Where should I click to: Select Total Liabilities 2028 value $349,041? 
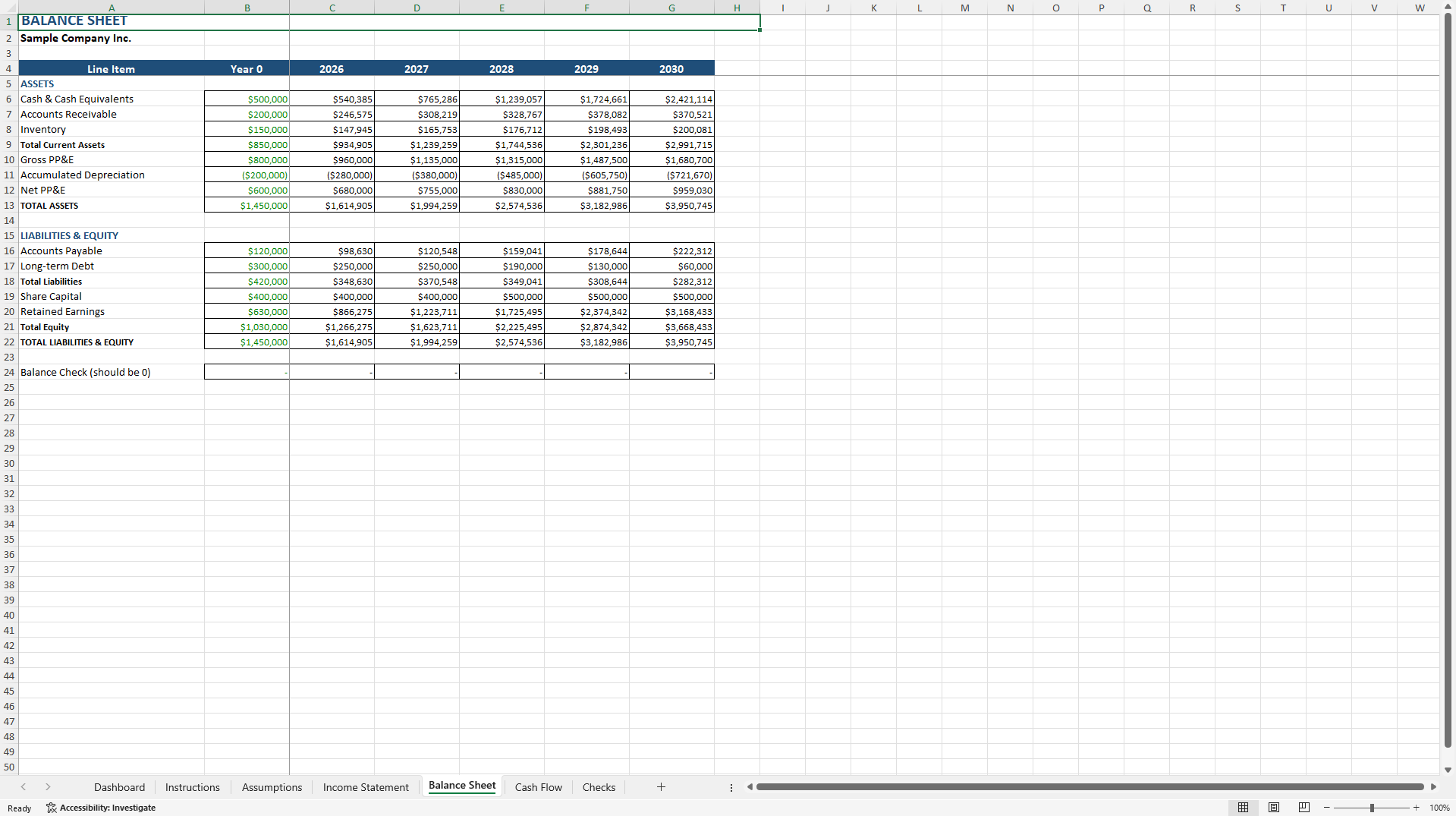502,281
